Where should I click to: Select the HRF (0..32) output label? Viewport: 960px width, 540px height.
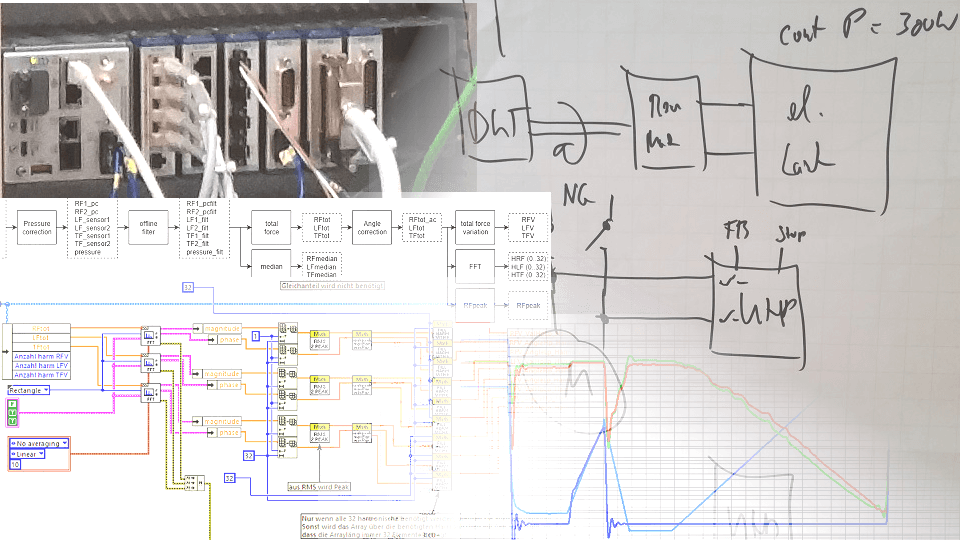point(528,259)
